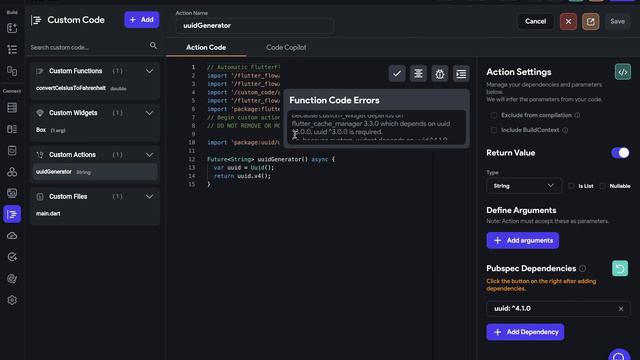Collapse the Custom Actions section
The image size is (640, 360).
(x=149, y=155)
